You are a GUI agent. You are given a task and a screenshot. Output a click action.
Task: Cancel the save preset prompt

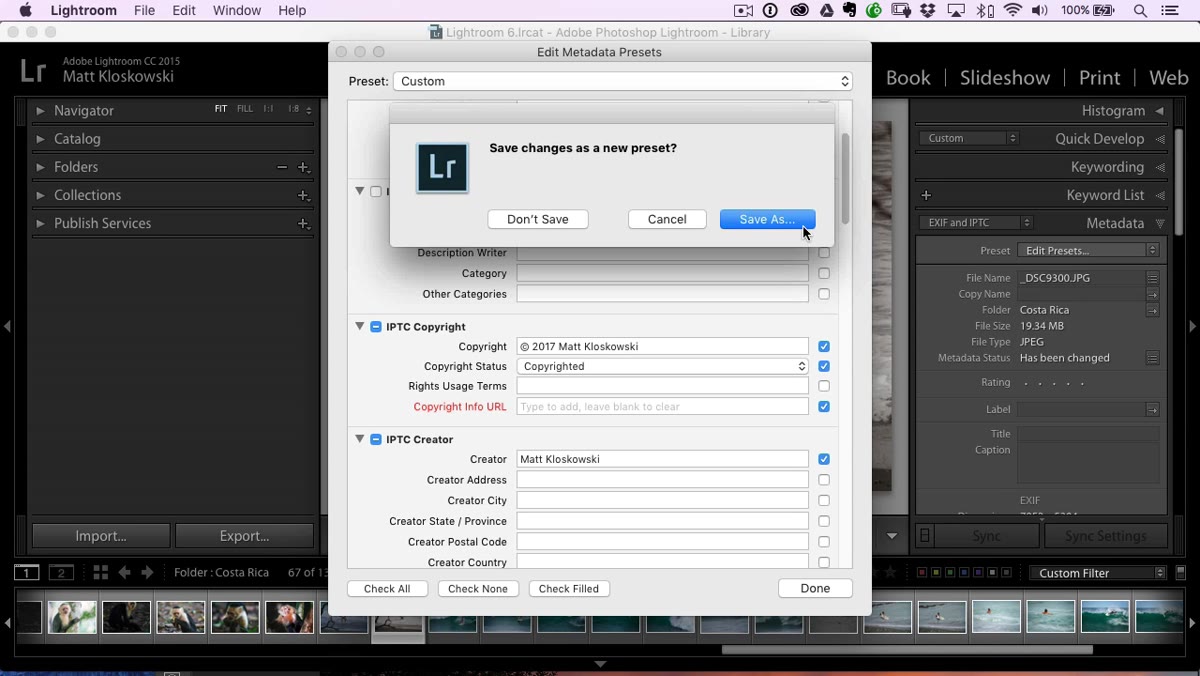[667, 219]
